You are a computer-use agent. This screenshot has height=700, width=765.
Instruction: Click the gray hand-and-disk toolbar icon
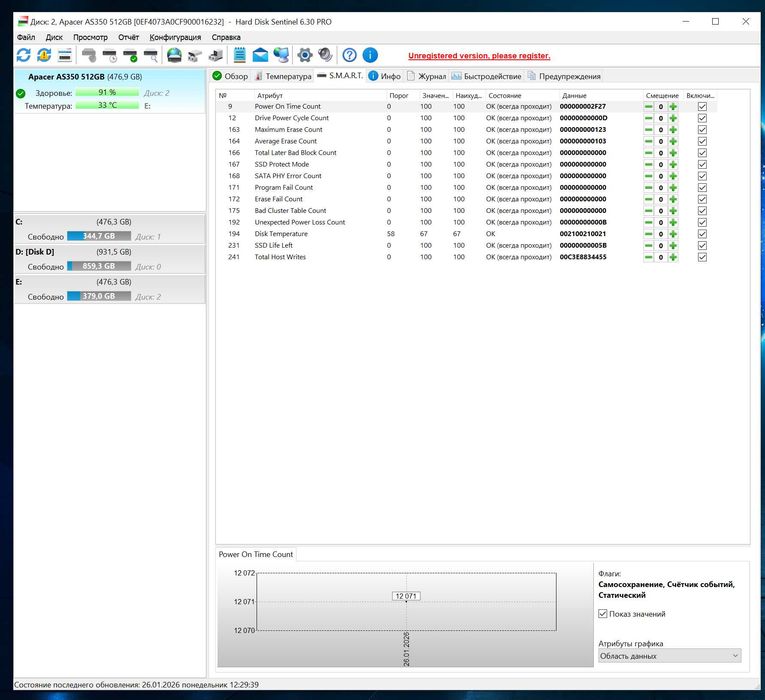coord(89,55)
